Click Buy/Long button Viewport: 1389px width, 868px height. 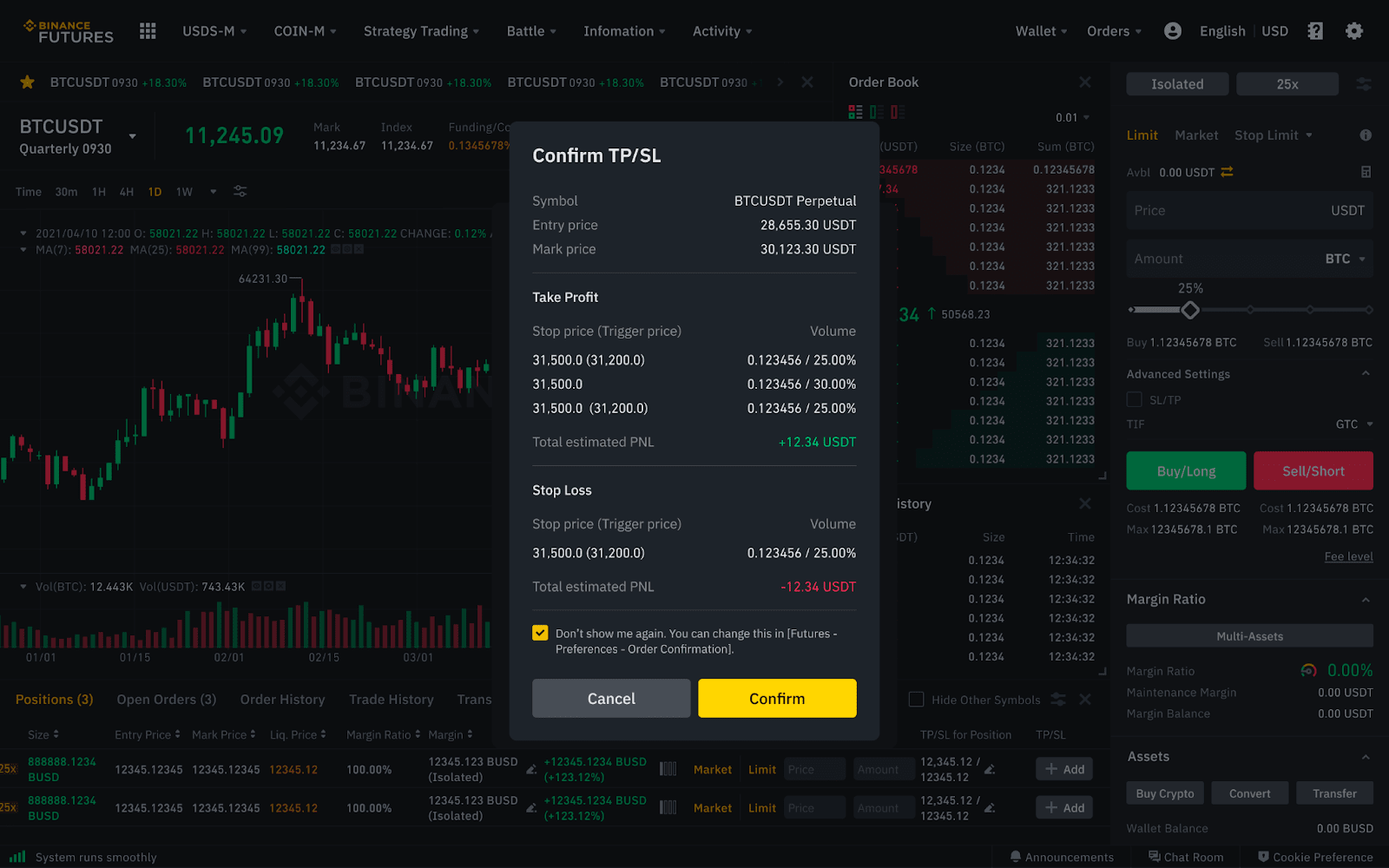[1186, 471]
